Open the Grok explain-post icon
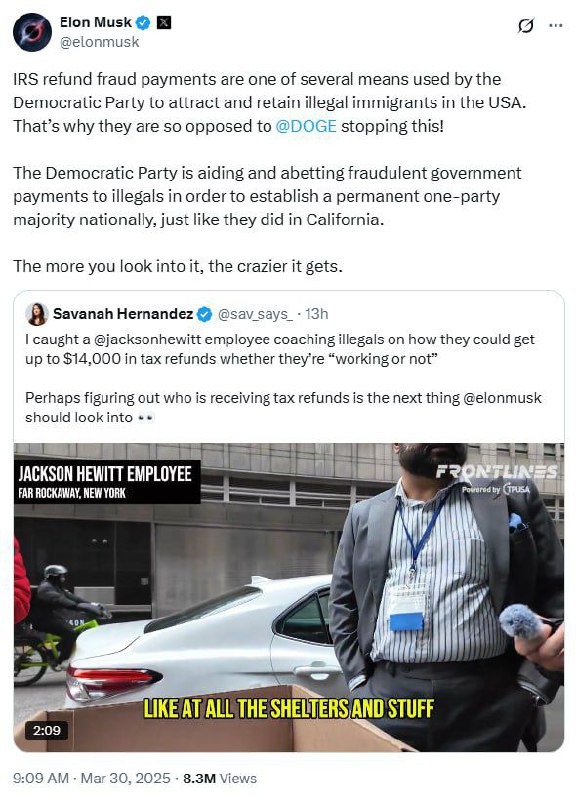This screenshot has width=576, height=800. click(525, 26)
